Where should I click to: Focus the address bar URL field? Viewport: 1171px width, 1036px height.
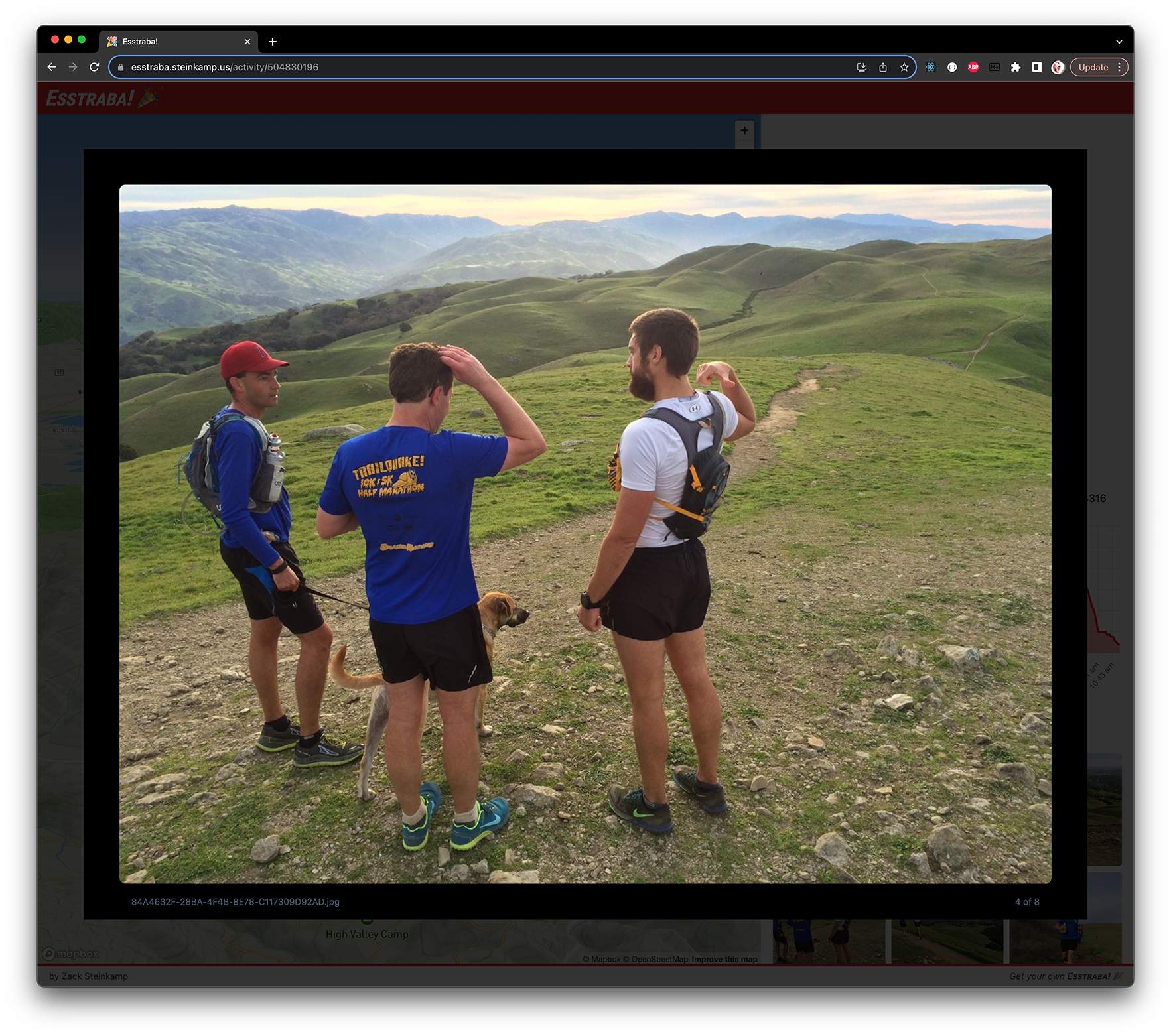pyautogui.click(x=464, y=67)
